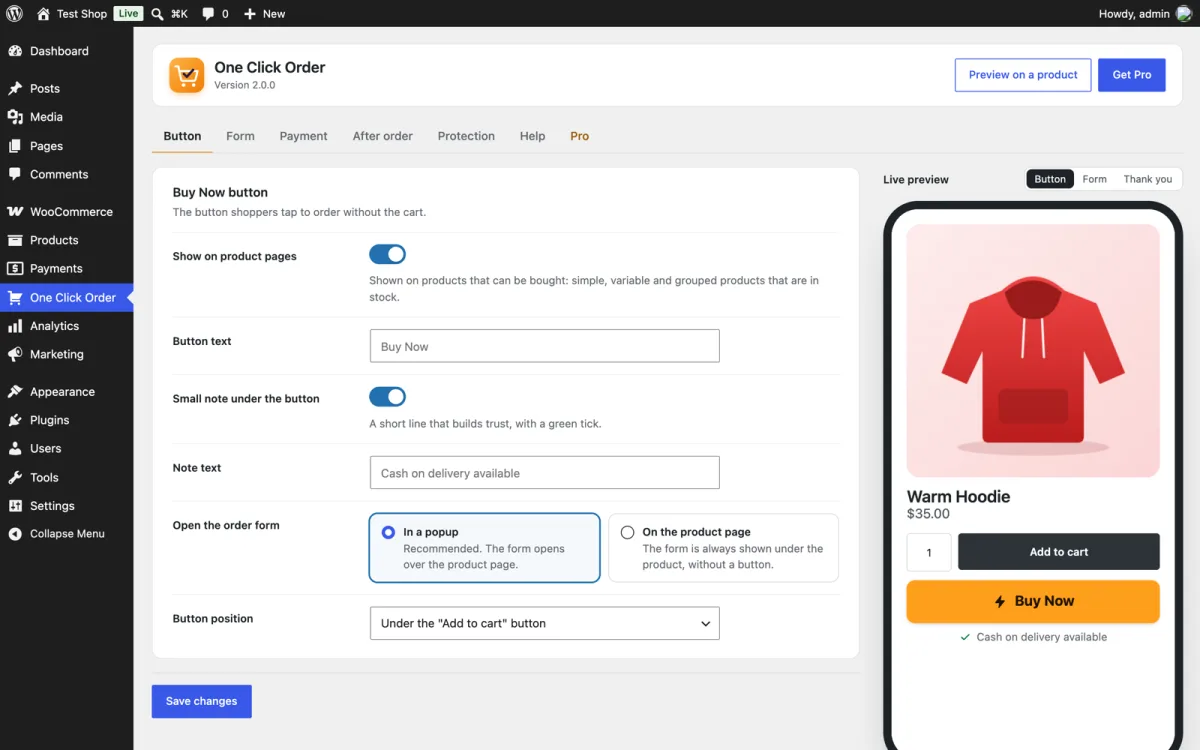The image size is (1200, 750).
Task: Click the Pages icon in sidebar
Action: [15, 146]
